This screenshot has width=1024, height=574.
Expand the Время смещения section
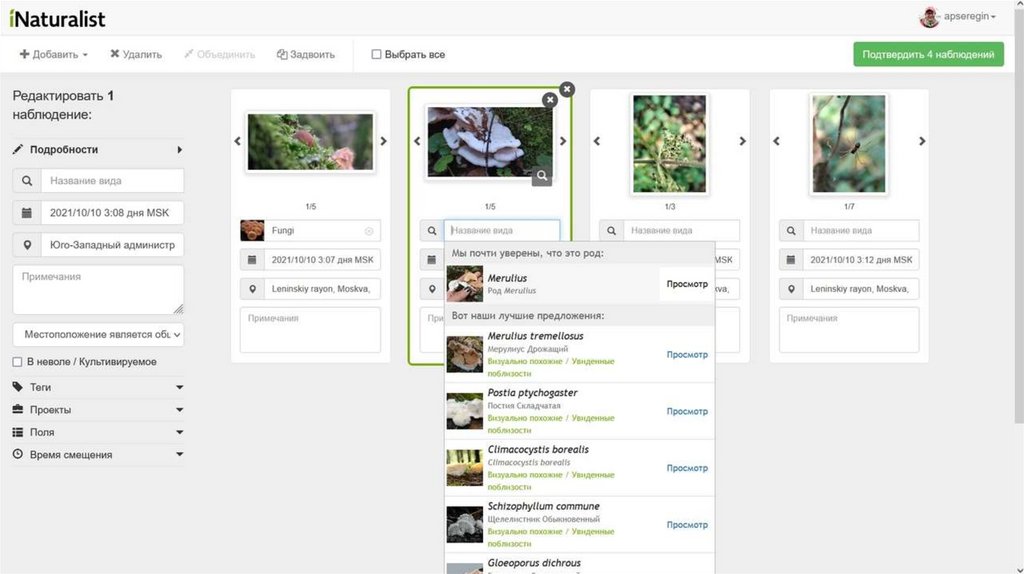click(x=98, y=454)
